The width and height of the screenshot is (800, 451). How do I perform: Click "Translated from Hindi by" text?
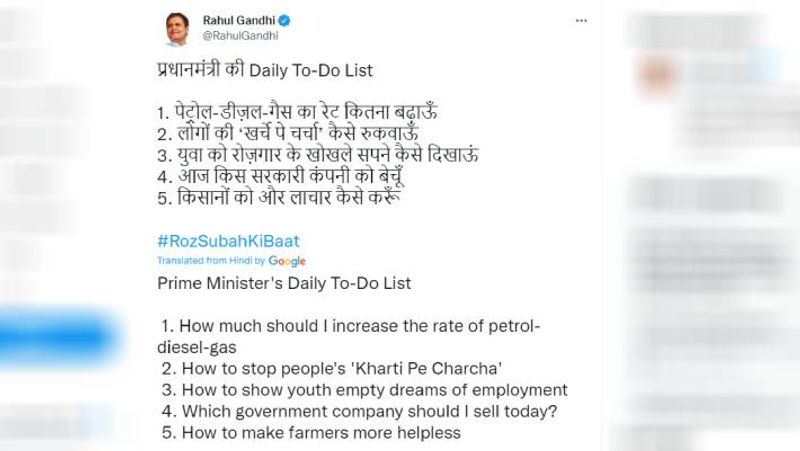pos(211,261)
